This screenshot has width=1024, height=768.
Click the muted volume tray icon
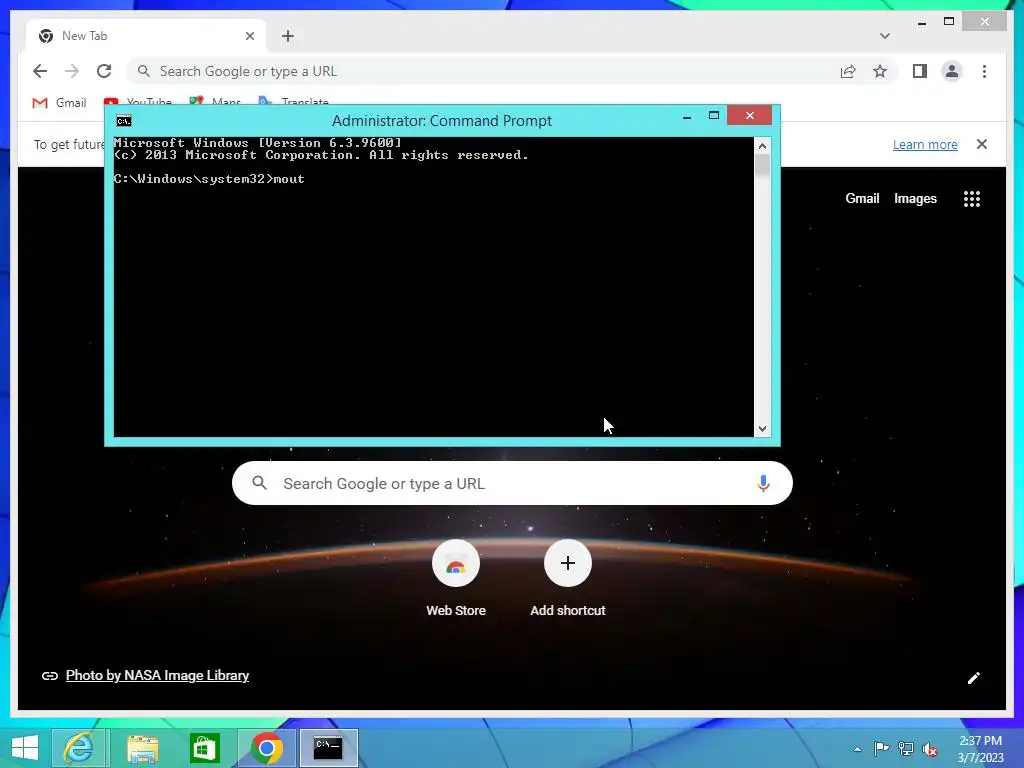point(930,749)
